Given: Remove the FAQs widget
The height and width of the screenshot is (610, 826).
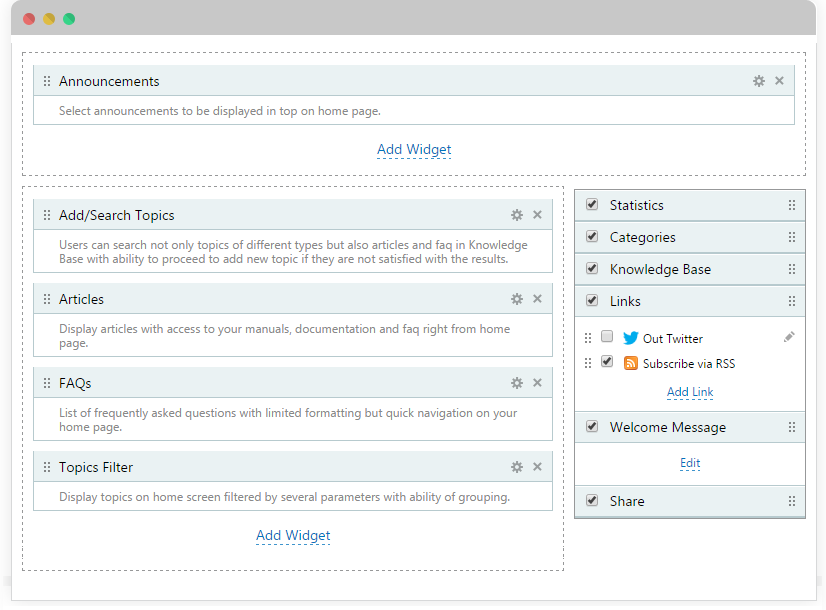Looking at the screenshot, I should [537, 382].
